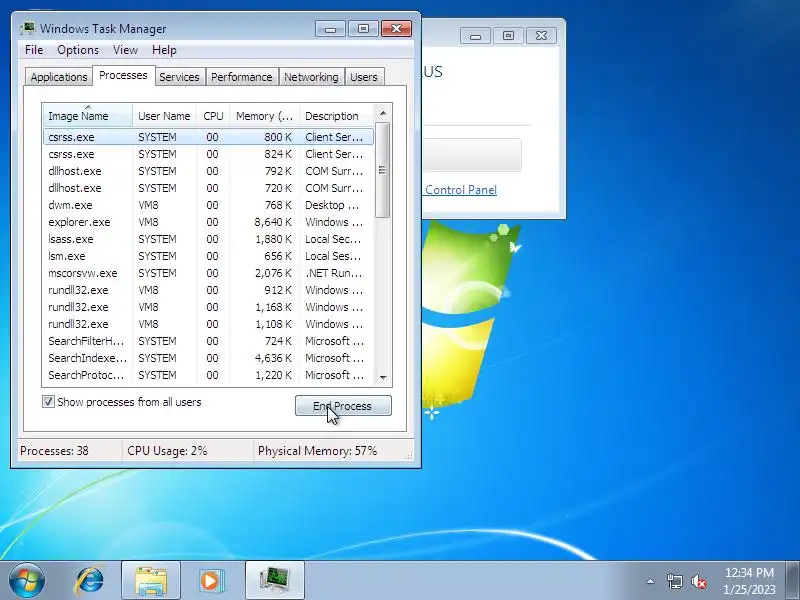Select the rundll32.exe row using 1,168 K

click(208, 307)
